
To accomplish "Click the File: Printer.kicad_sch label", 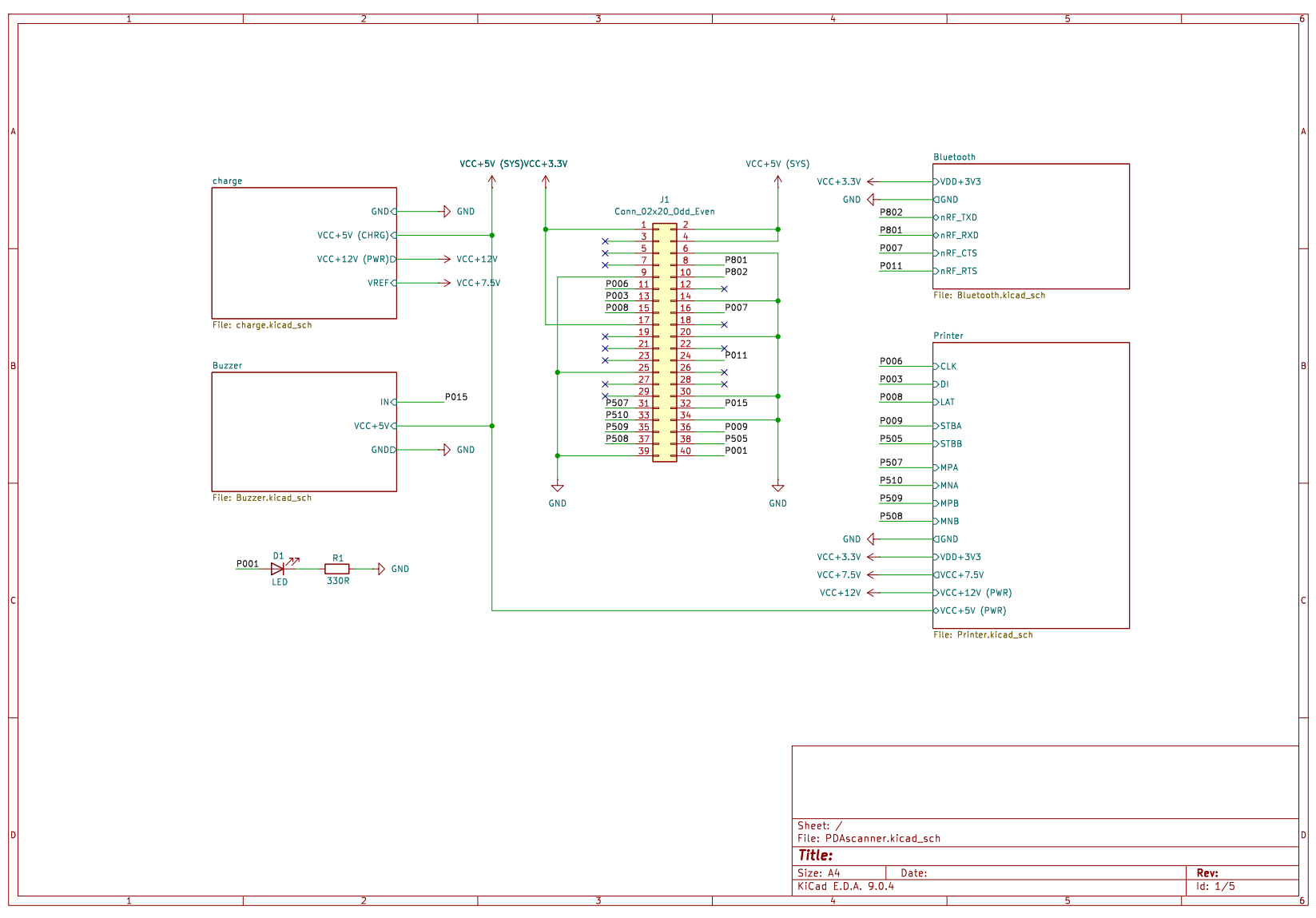I will point(983,635).
